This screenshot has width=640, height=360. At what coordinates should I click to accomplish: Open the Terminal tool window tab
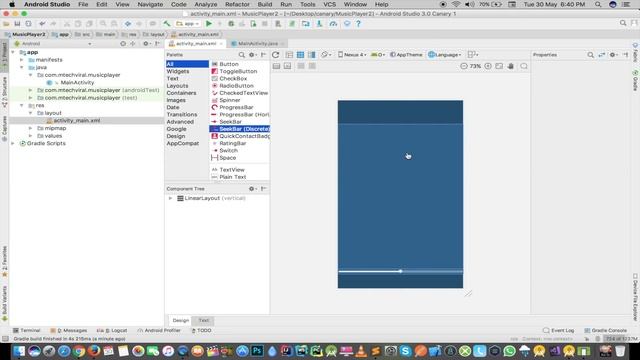(27, 330)
